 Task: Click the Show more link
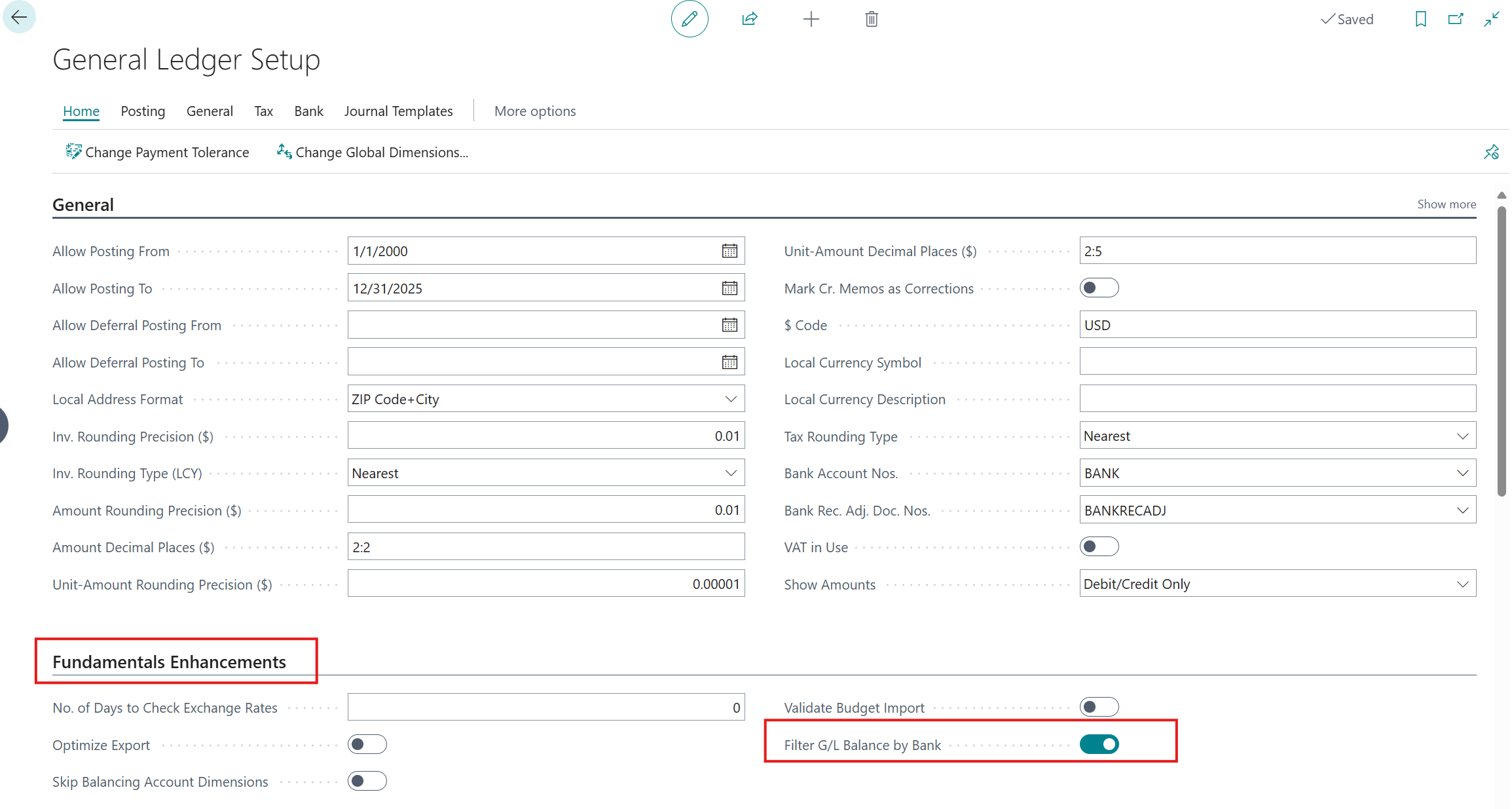coord(1446,204)
